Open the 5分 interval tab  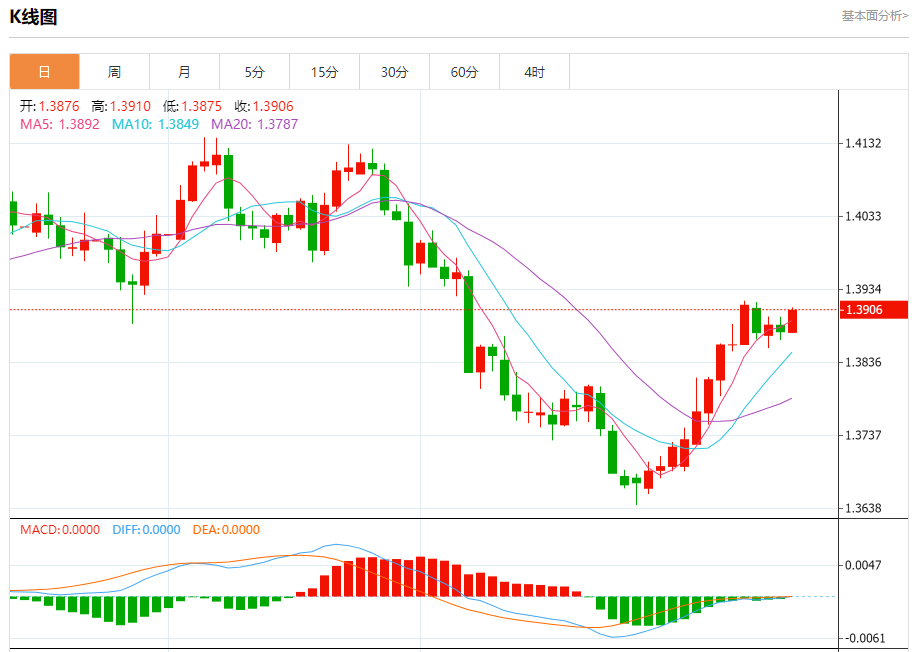(254, 72)
